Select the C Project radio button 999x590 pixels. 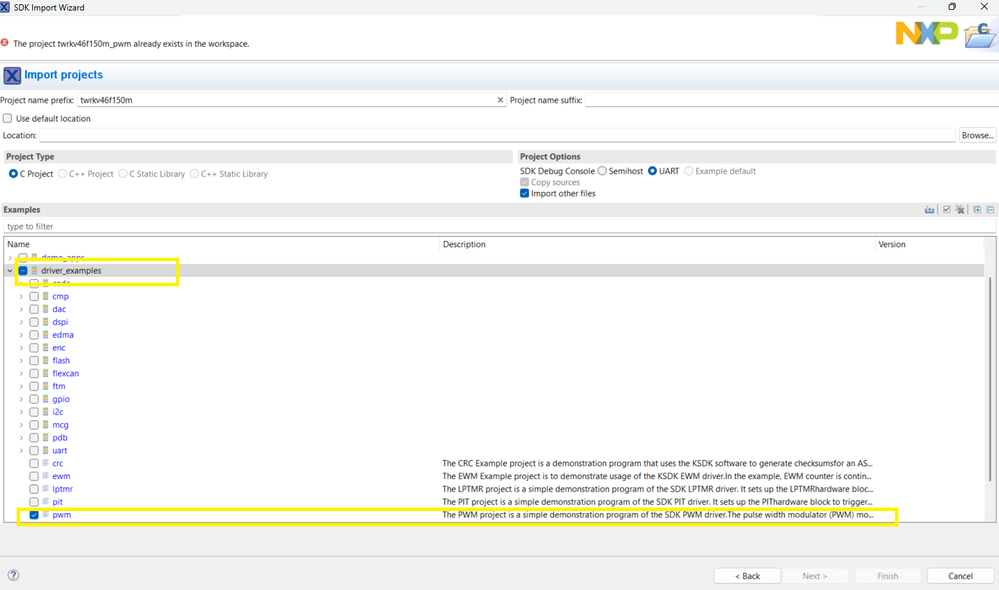(x=13, y=174)
